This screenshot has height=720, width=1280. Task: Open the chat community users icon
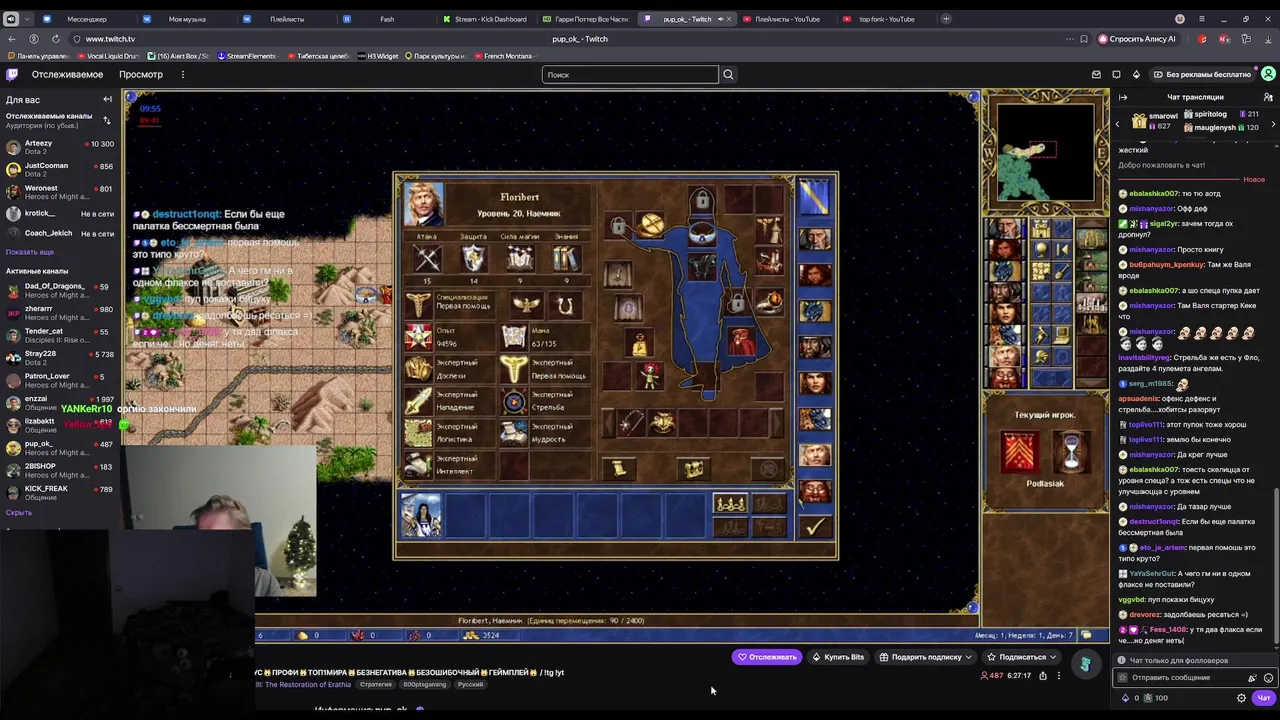coord(1268,97)
